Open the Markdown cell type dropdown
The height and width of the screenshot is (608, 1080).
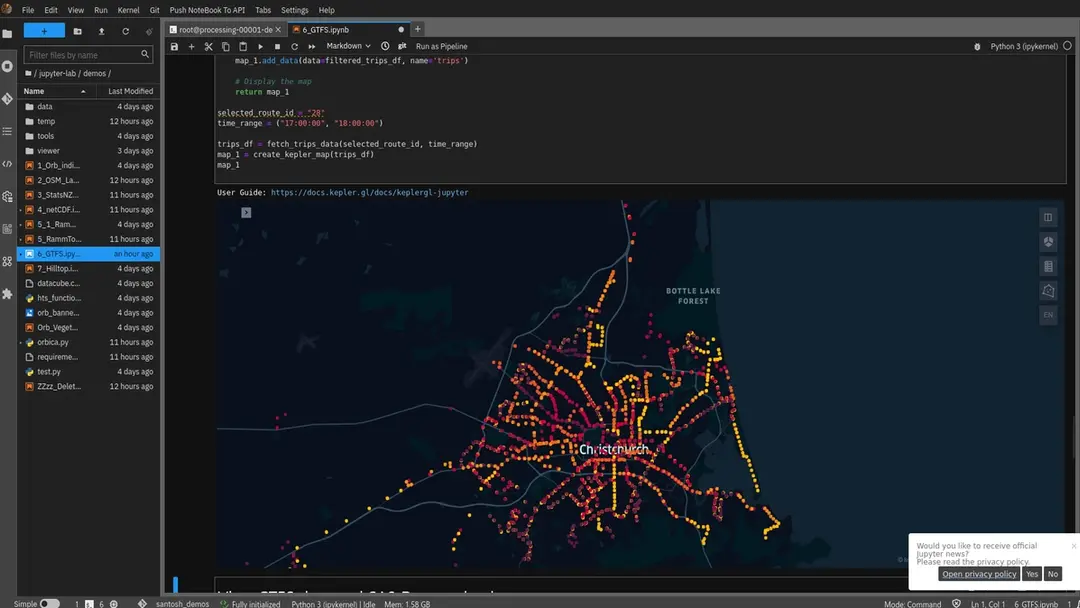pos(348,46)
